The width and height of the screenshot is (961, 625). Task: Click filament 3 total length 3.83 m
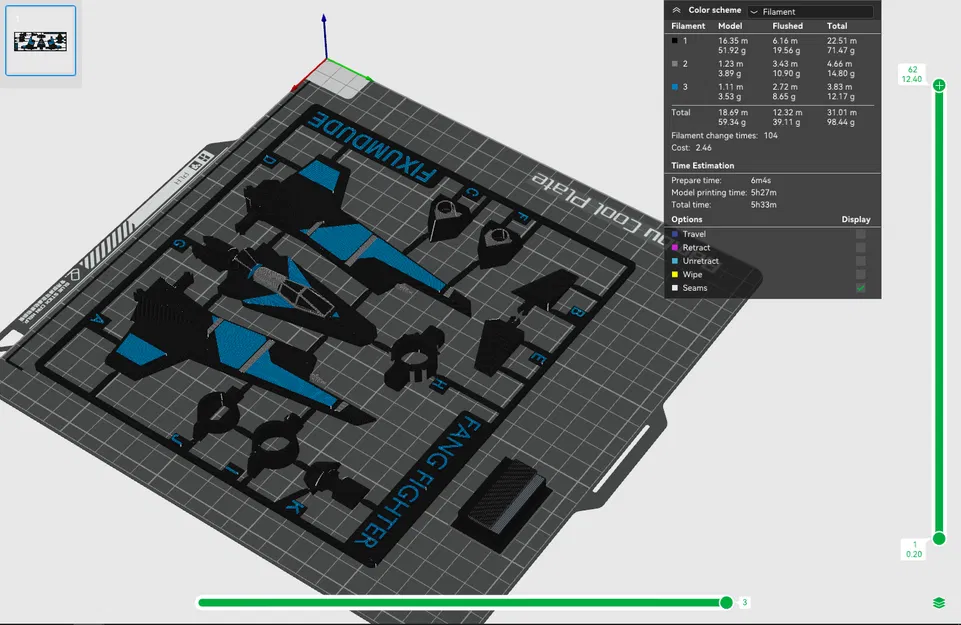(839, 87)
